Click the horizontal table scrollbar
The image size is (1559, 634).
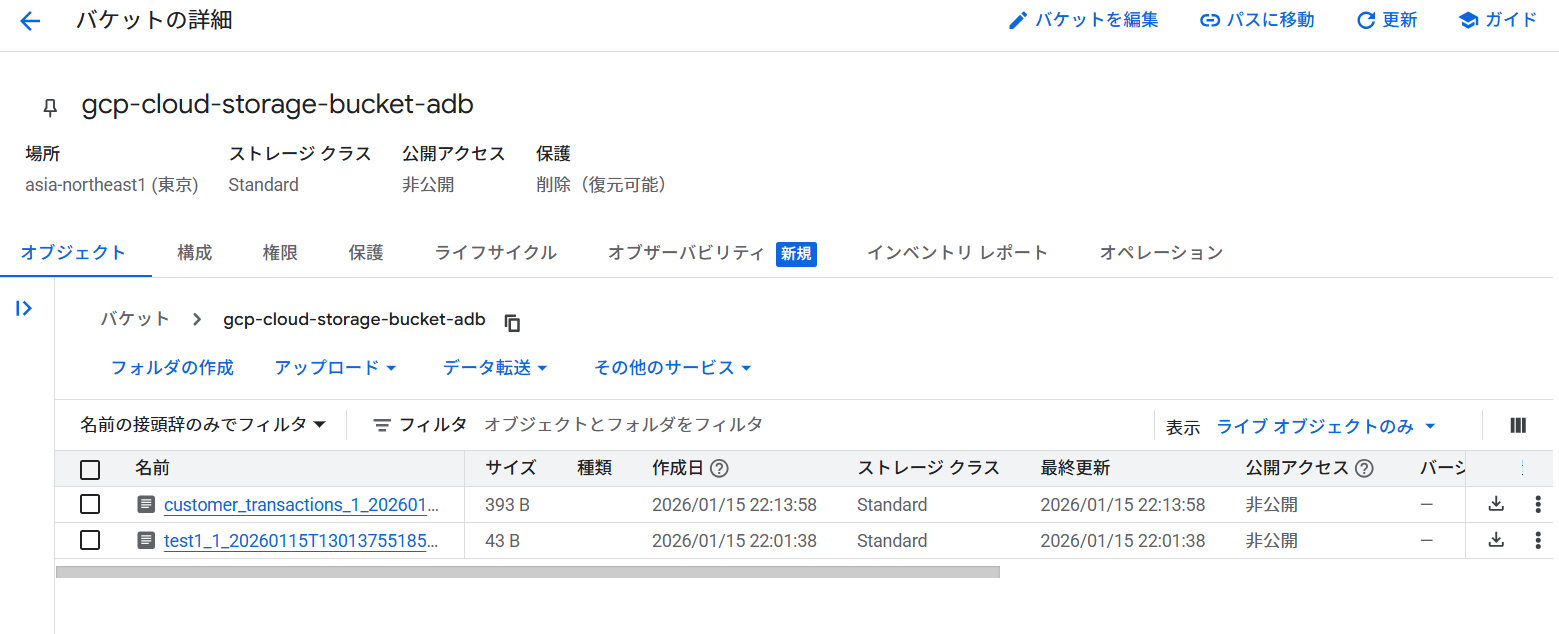[x=528, y=572]
